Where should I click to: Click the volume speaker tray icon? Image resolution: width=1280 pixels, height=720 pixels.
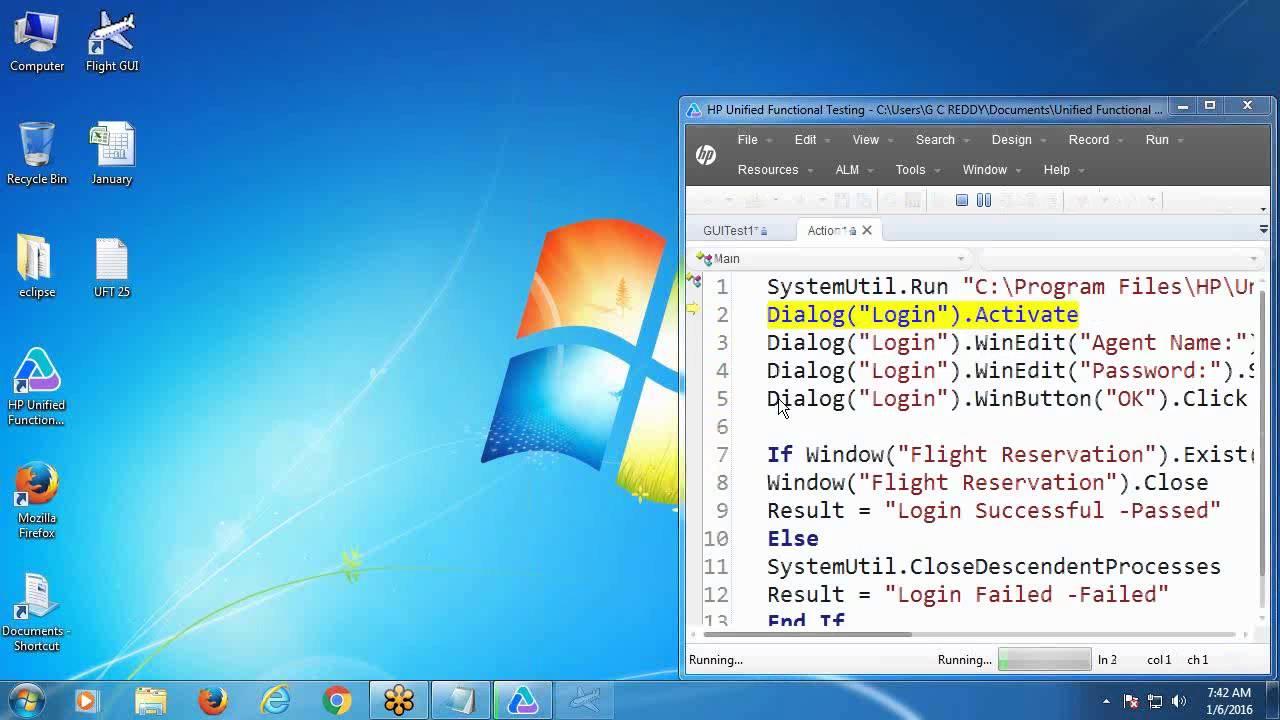click(x=1179, y=701)
